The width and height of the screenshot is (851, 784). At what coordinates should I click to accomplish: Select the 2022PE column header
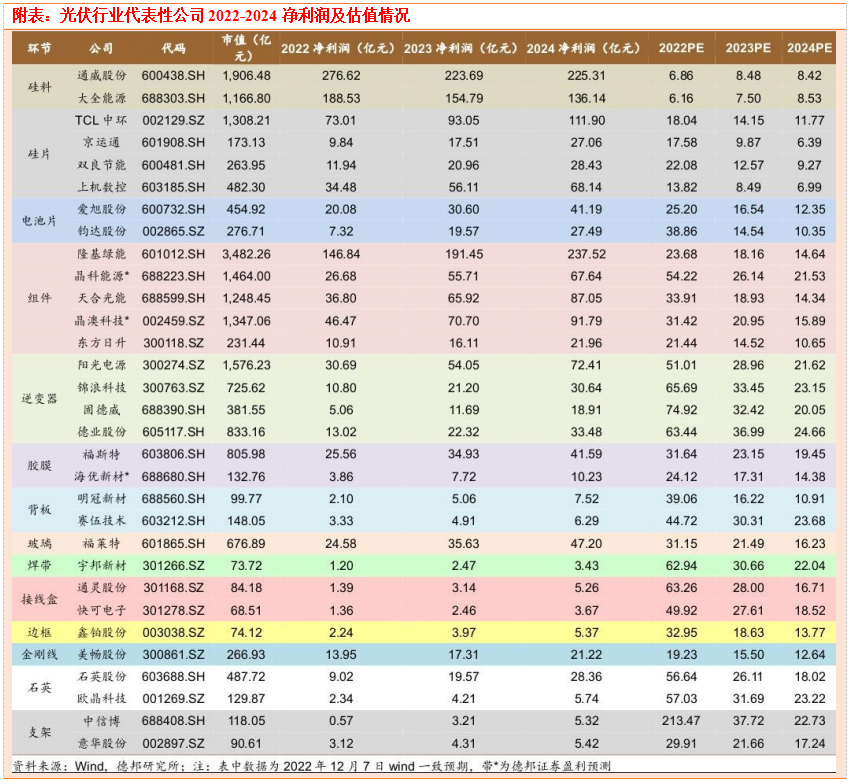tap(681, 48)
